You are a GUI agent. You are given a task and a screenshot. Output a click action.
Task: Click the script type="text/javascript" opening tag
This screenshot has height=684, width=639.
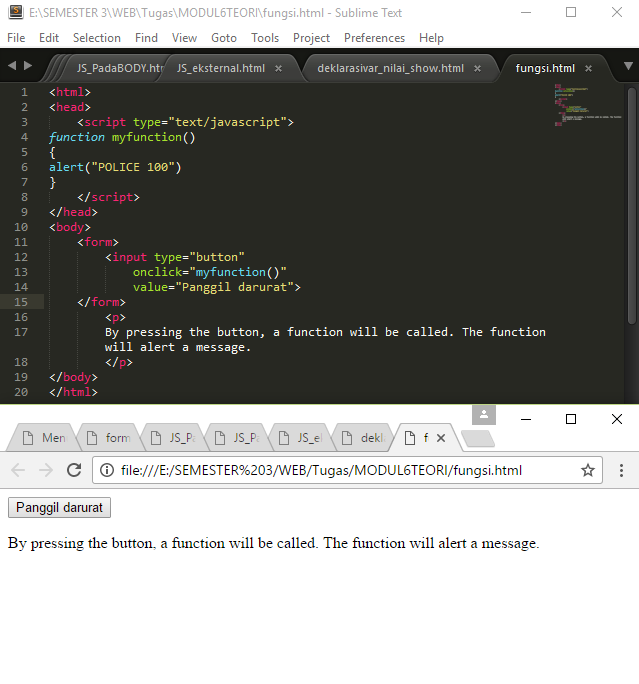185,122
